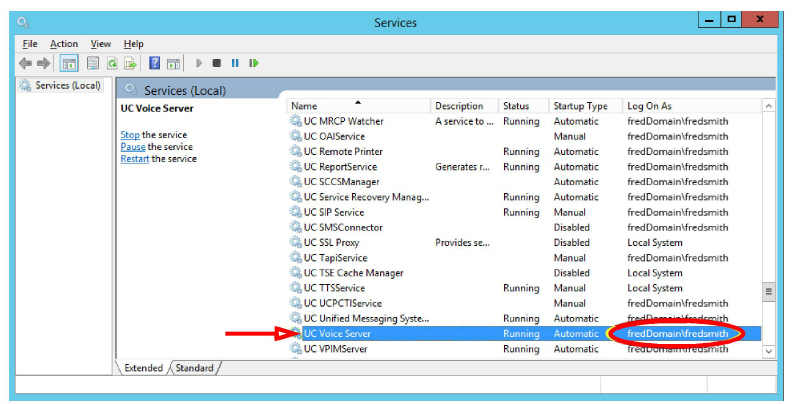Click the UC TTSService gear icon
792x404 pixels.
tap(295, 287)
